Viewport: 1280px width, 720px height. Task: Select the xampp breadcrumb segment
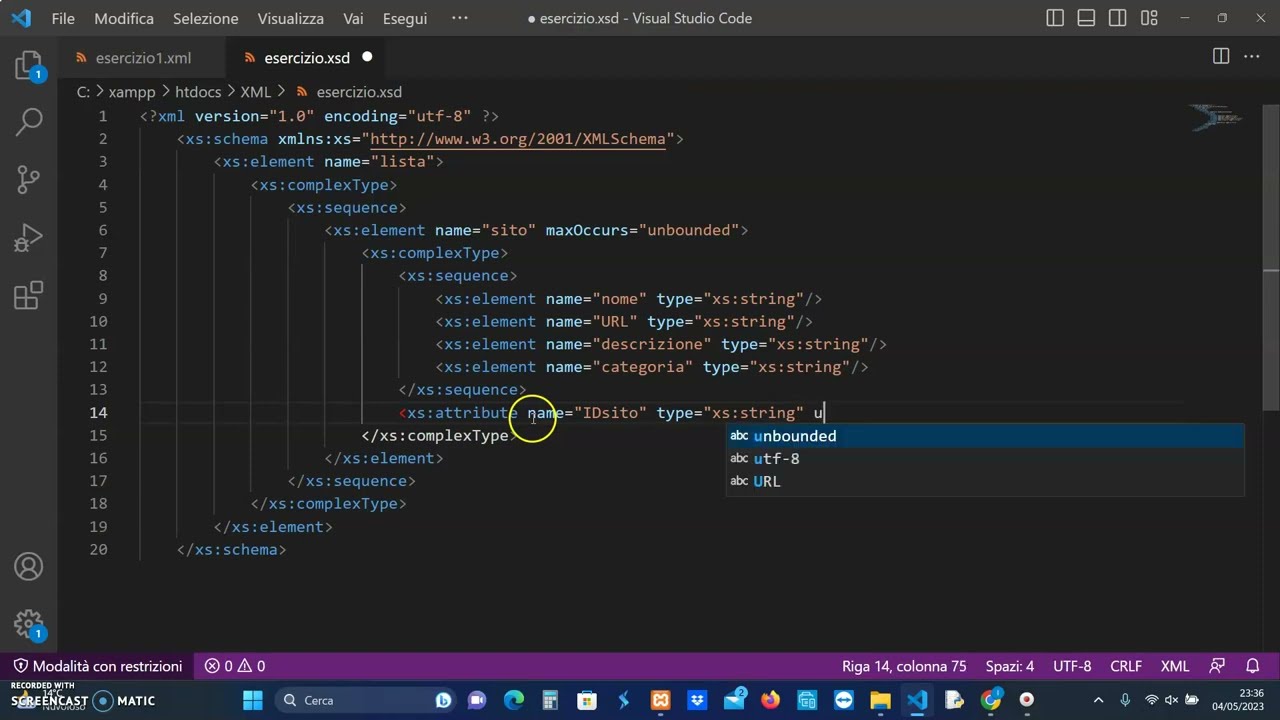(x=131, y=92)
